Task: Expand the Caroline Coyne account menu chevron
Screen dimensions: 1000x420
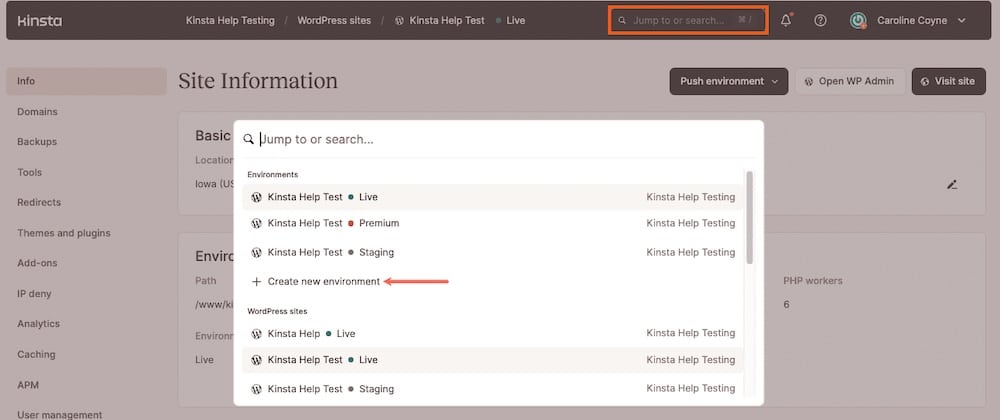Action: coord(962,20)
